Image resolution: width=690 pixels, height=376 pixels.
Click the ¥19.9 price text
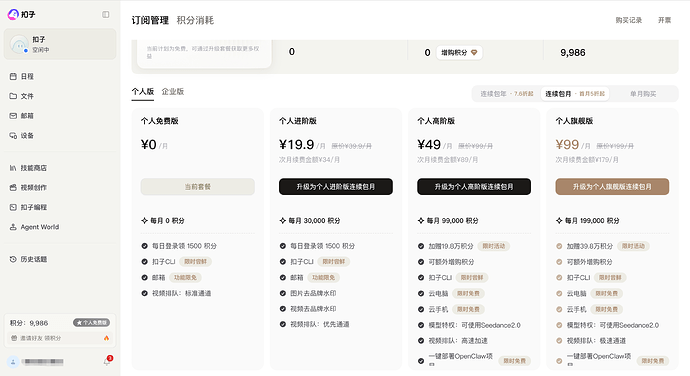tap(297, 144)
